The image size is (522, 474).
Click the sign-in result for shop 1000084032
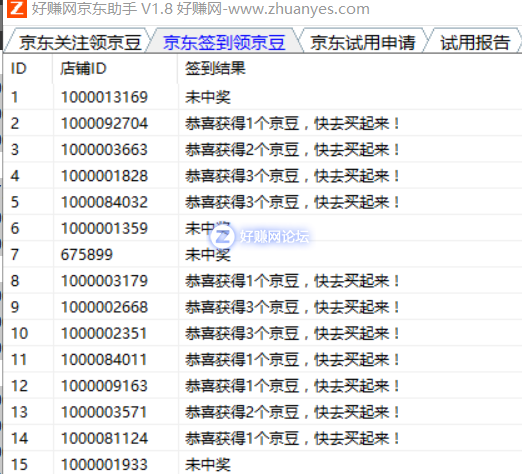(292, 202)
